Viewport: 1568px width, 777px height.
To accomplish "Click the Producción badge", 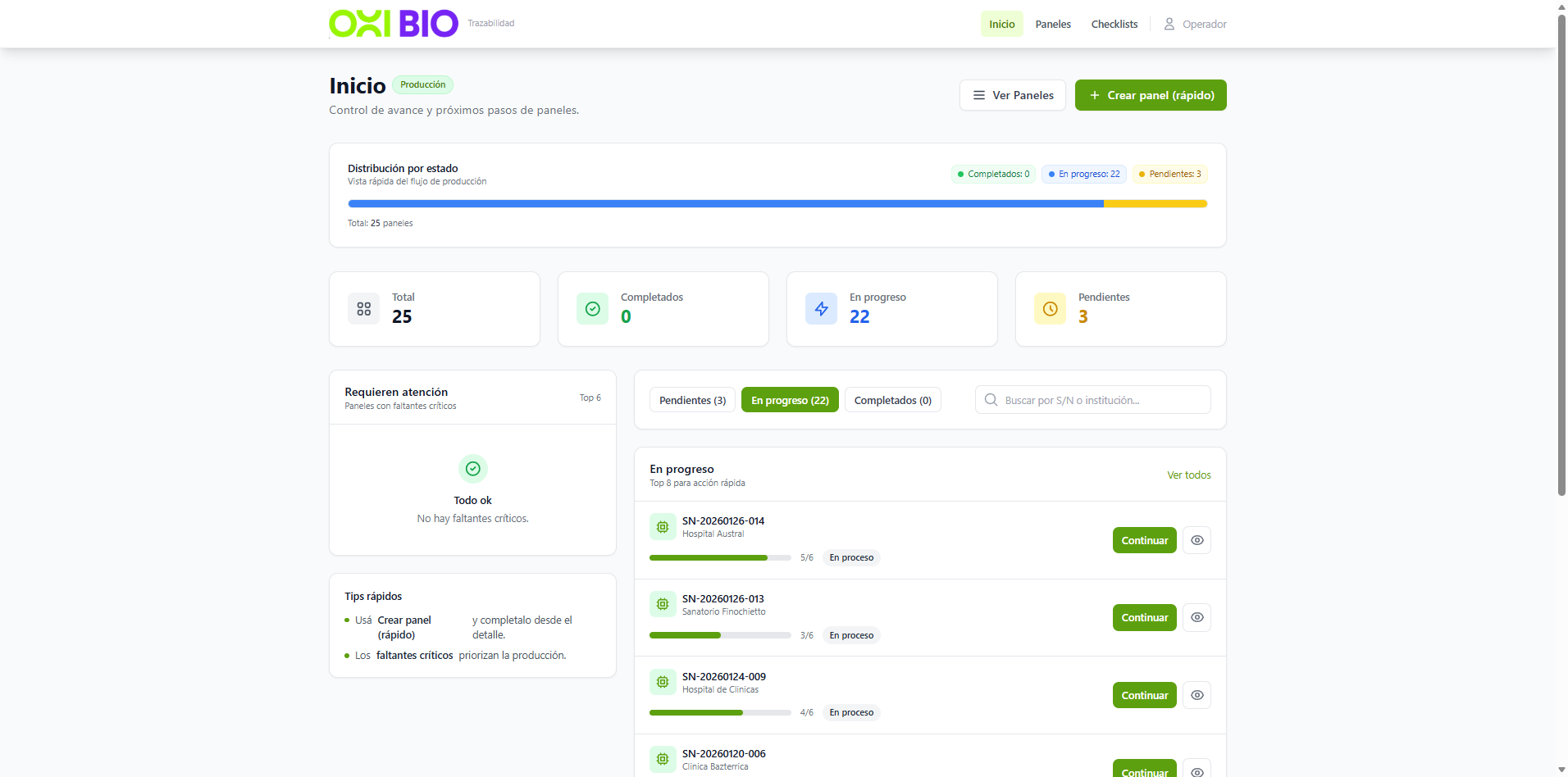I will [x=423, y=84].
